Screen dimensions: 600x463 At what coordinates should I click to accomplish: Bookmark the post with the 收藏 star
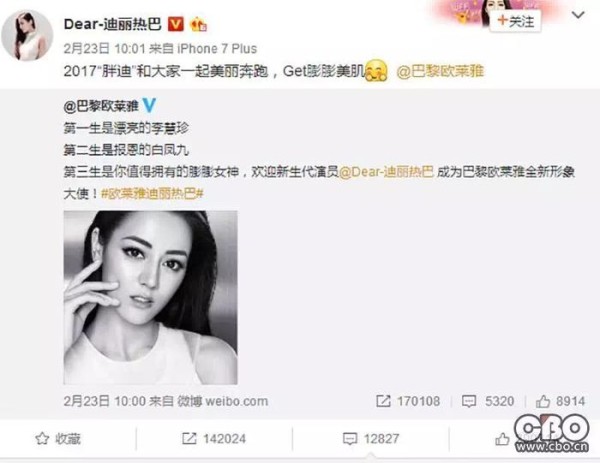pos(58,439)
